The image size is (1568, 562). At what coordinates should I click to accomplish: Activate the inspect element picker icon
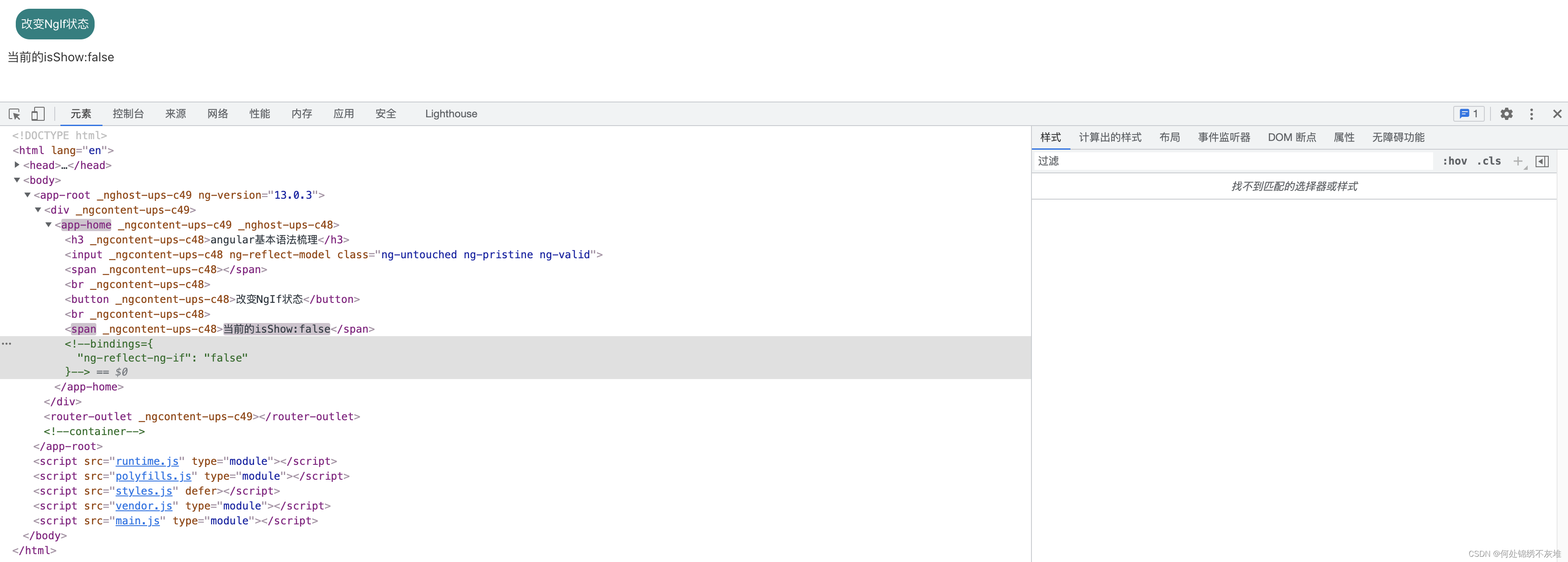point(14,114)
